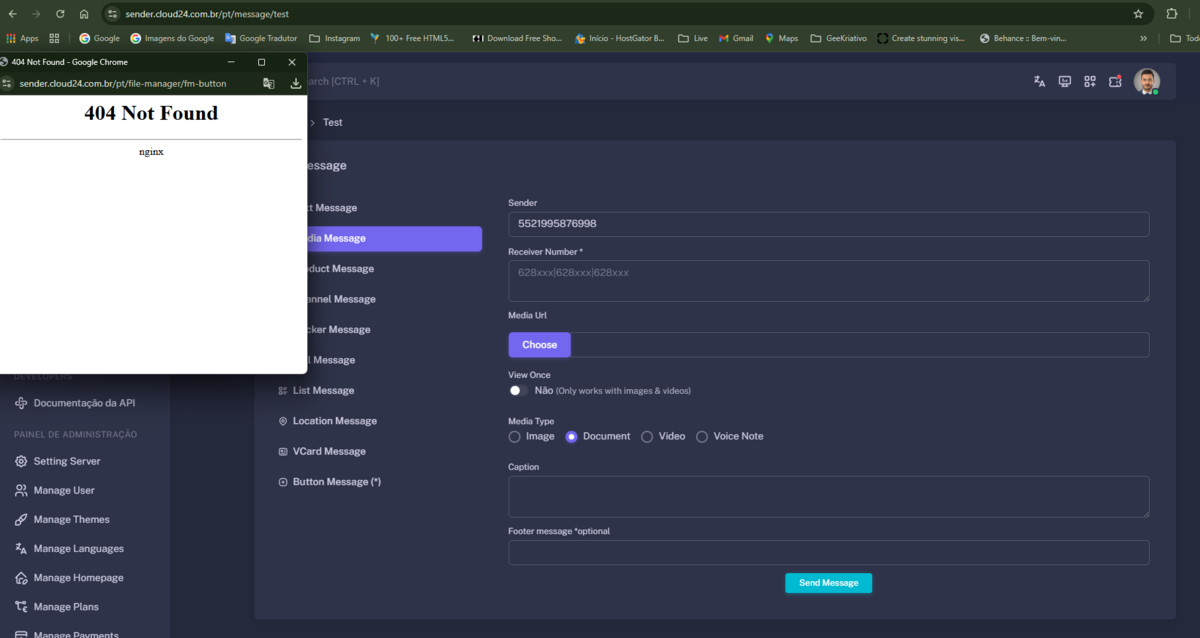Viewport: 1200px width, 638px height.
Task: Click the Send Message button
Action: pyautogui.click(x=828, y=583)
